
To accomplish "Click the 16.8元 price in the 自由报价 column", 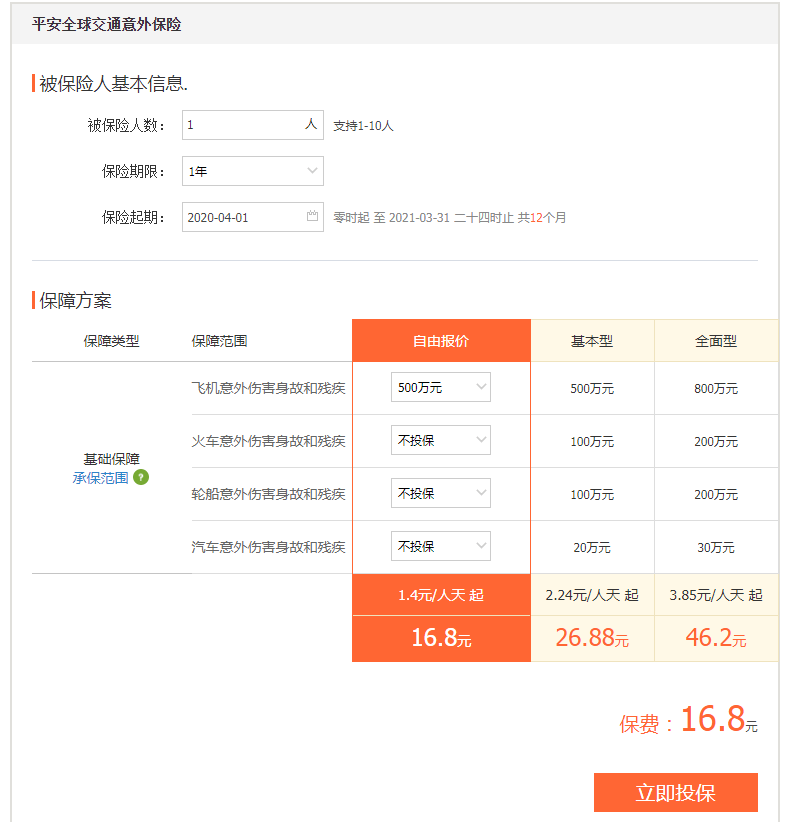I will [441, 638].
